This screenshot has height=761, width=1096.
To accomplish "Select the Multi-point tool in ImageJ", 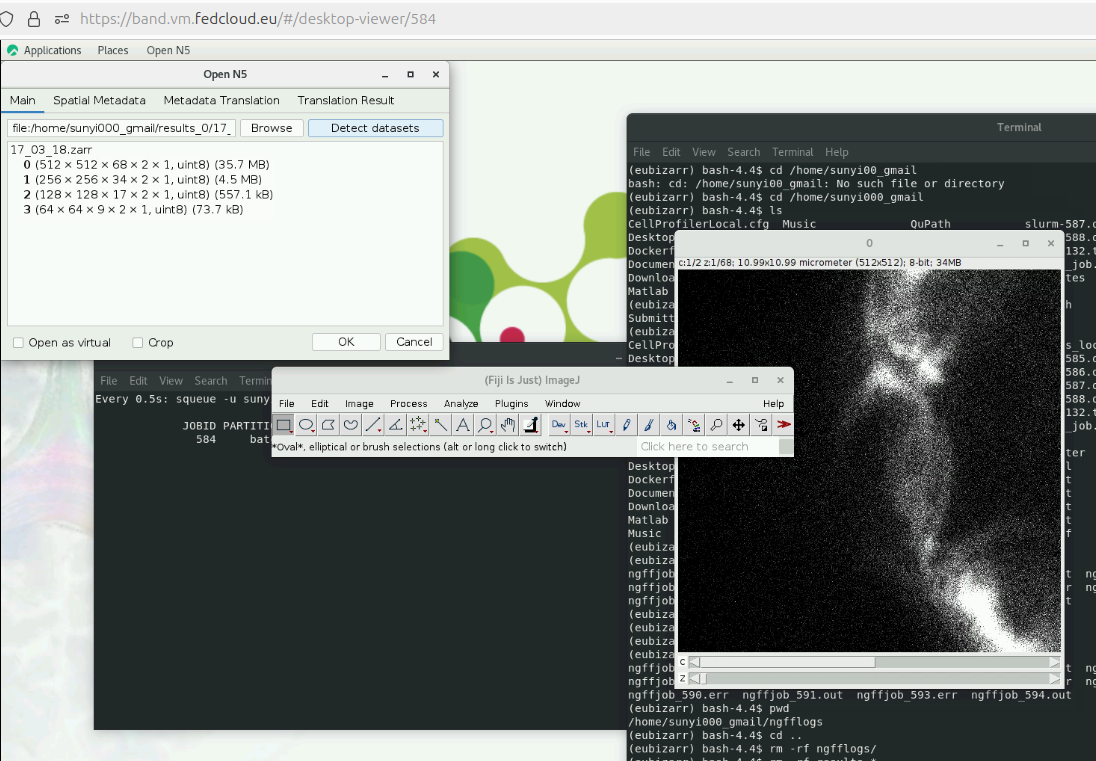I will (x=418, y=425).
